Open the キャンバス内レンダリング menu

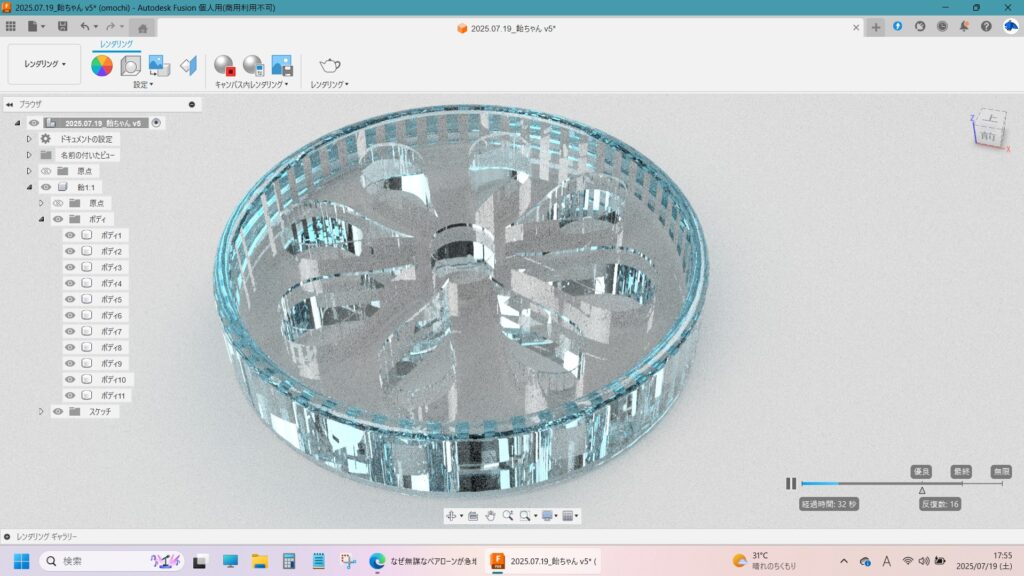click(x=251, y=85)
